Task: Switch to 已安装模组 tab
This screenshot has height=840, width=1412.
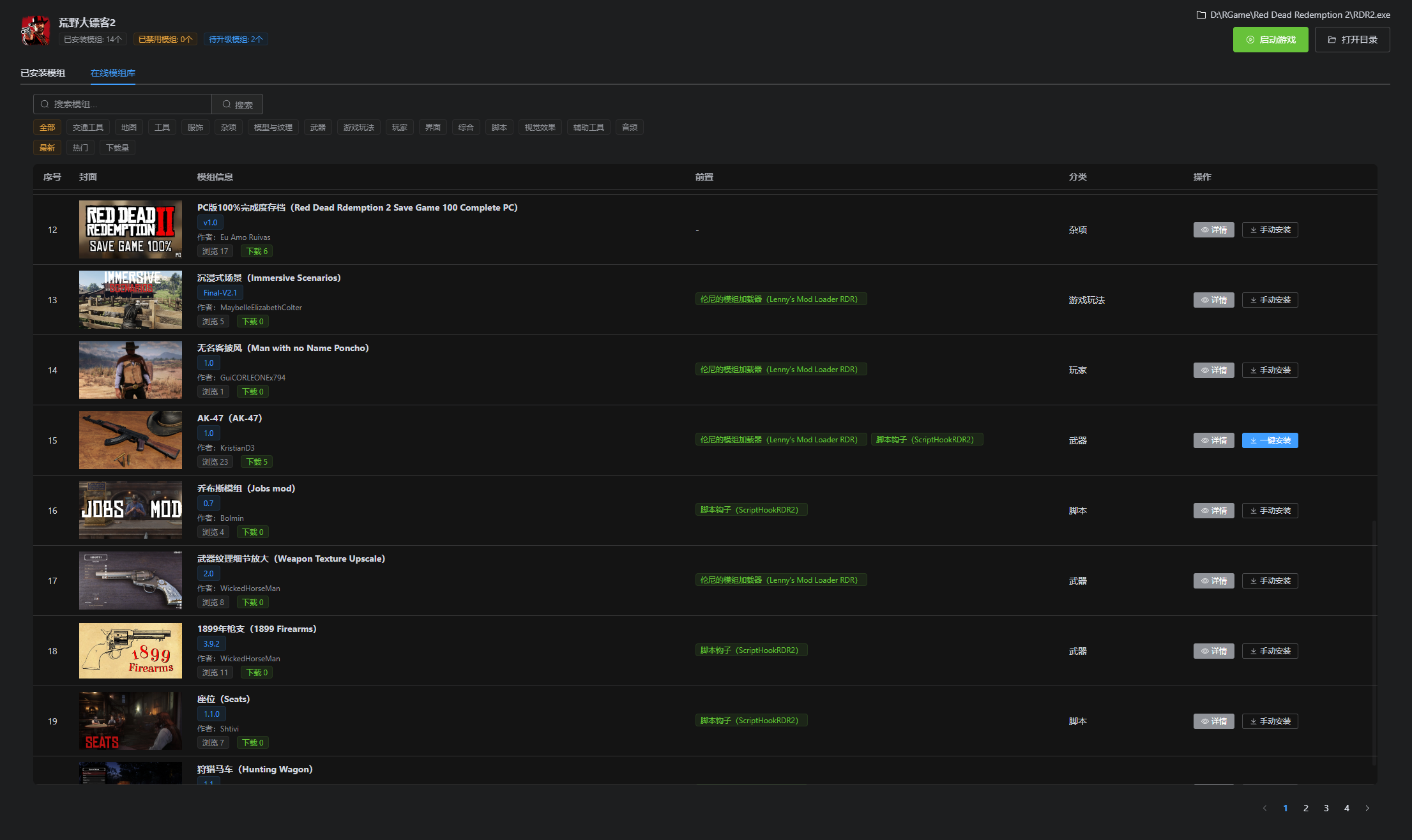Action: [43, 73]
